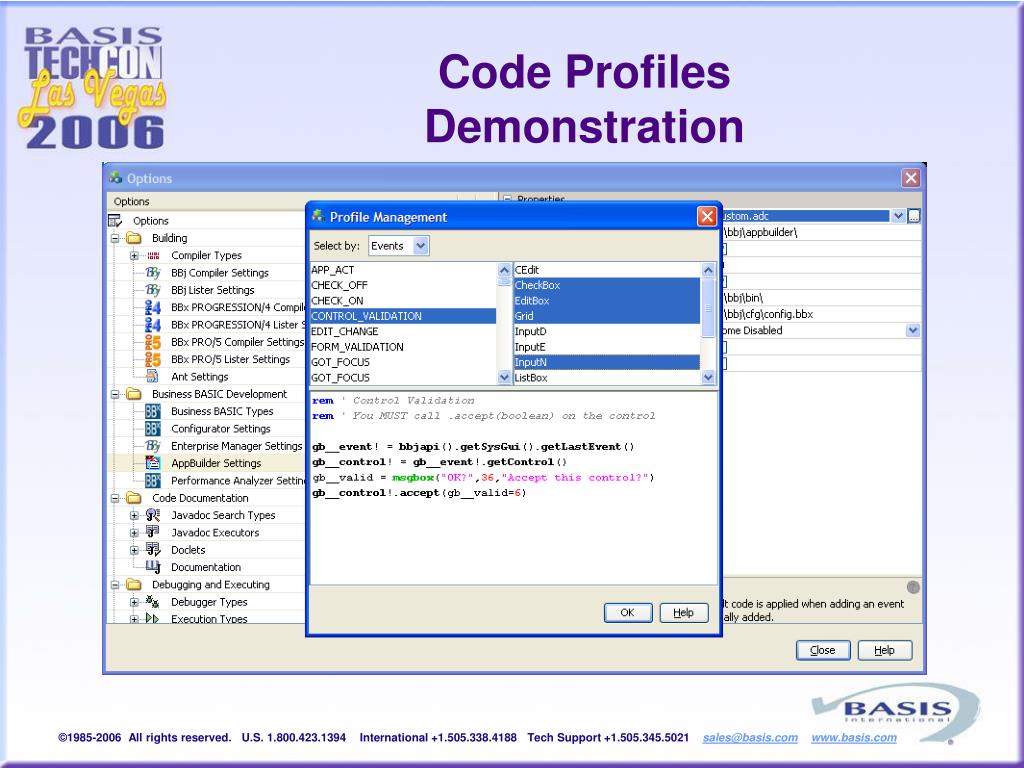This screenshot has width=1024, height=768.
Task: Click the Debugging and Executing folder icon
Action: 134,584
